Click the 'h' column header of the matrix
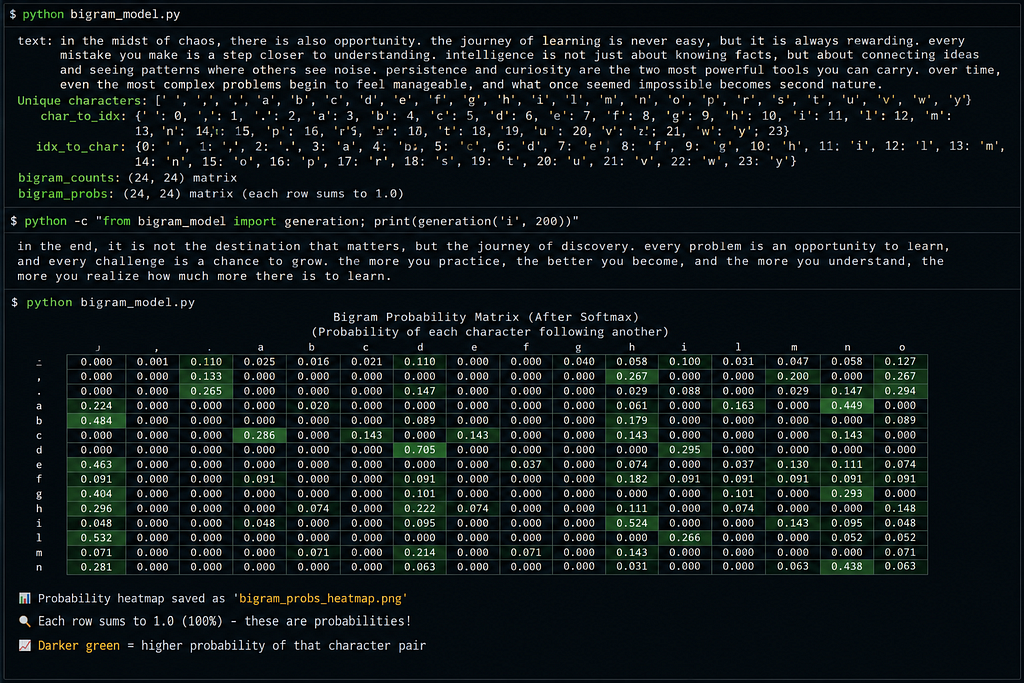 click(x=632, y=347)
